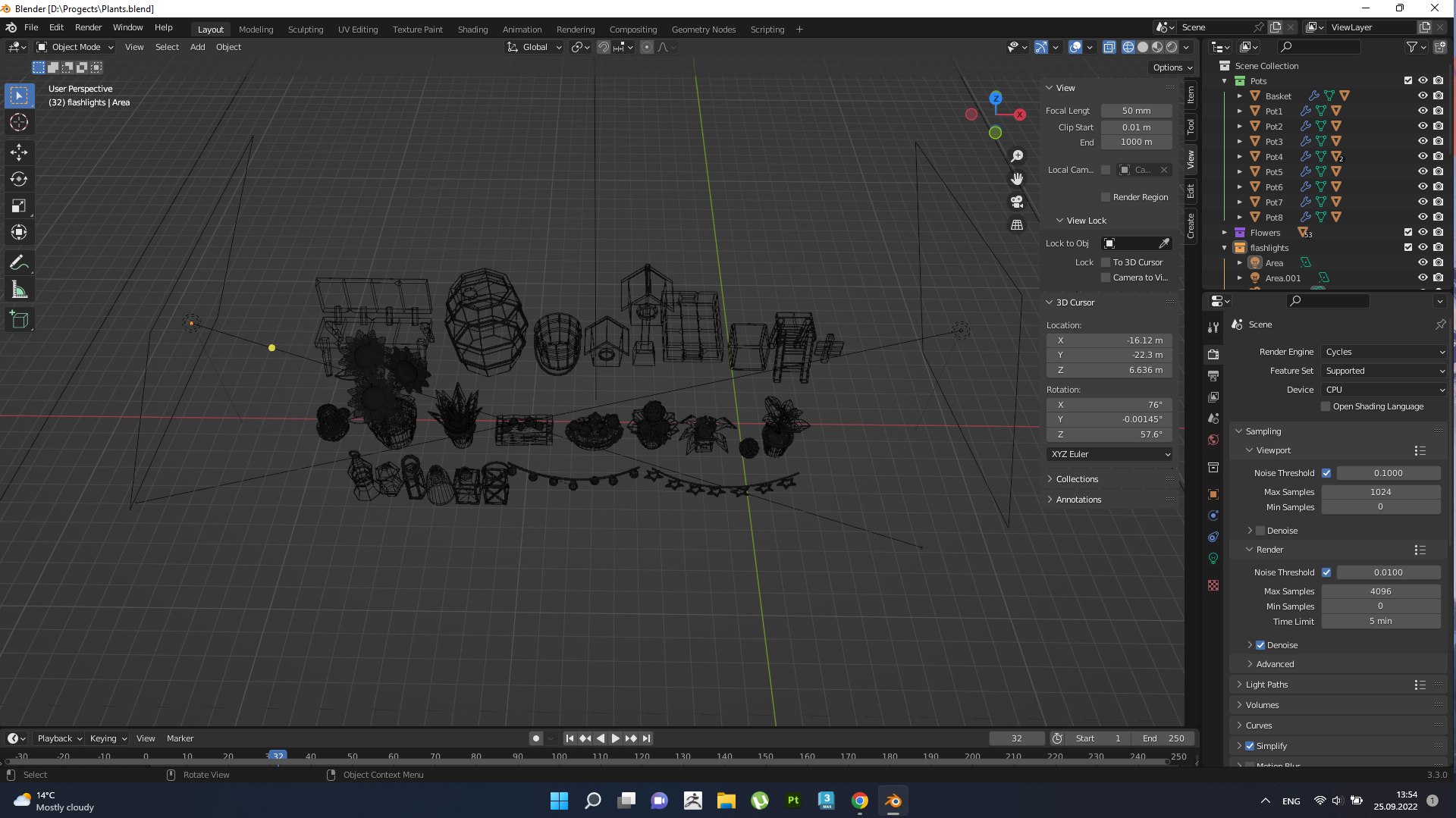Screen dimensions: 1456x818
Task: Activate the Scale tool
Action: pos(19,205)
